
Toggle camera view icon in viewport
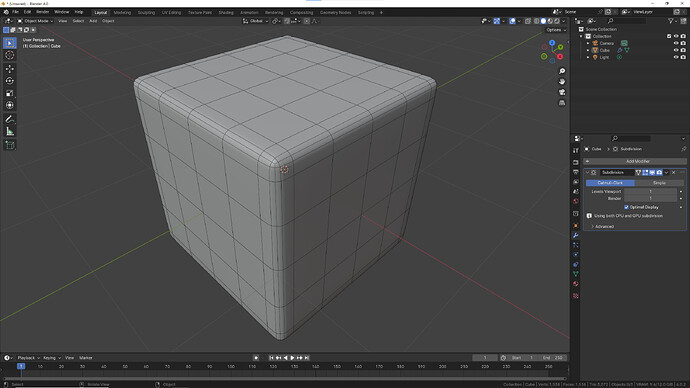[562, 92]
